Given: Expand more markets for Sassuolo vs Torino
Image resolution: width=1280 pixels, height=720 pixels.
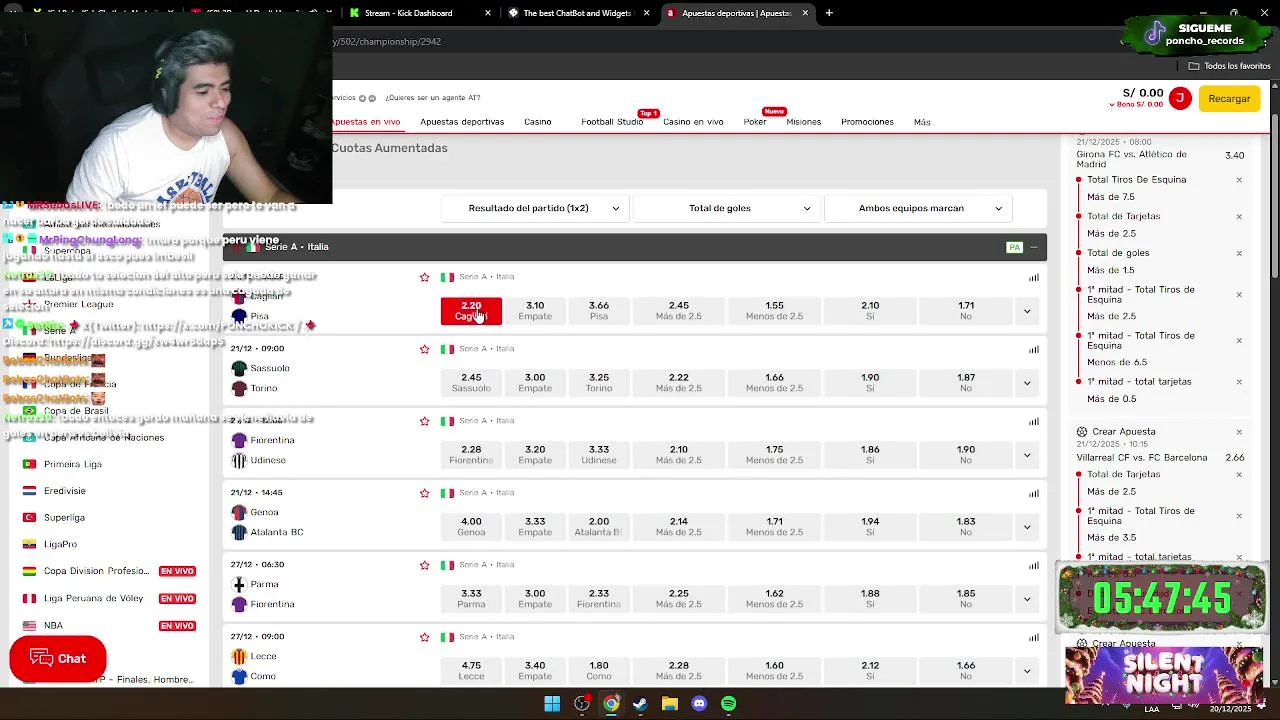Looking at the screenshot, I should tap(1026, 383).
